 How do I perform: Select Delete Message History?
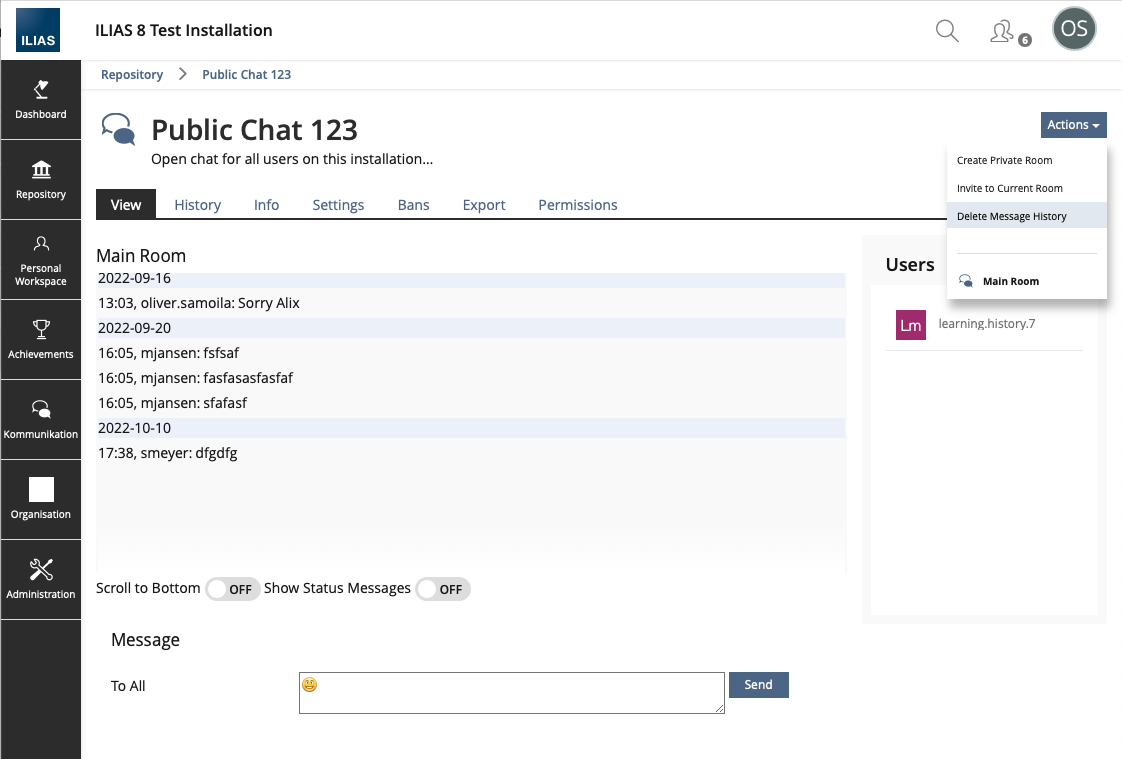coord(1011,216)
